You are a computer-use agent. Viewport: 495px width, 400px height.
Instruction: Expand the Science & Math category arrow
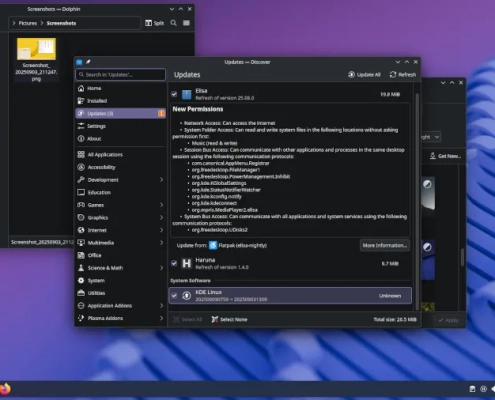tap(161, 268)
